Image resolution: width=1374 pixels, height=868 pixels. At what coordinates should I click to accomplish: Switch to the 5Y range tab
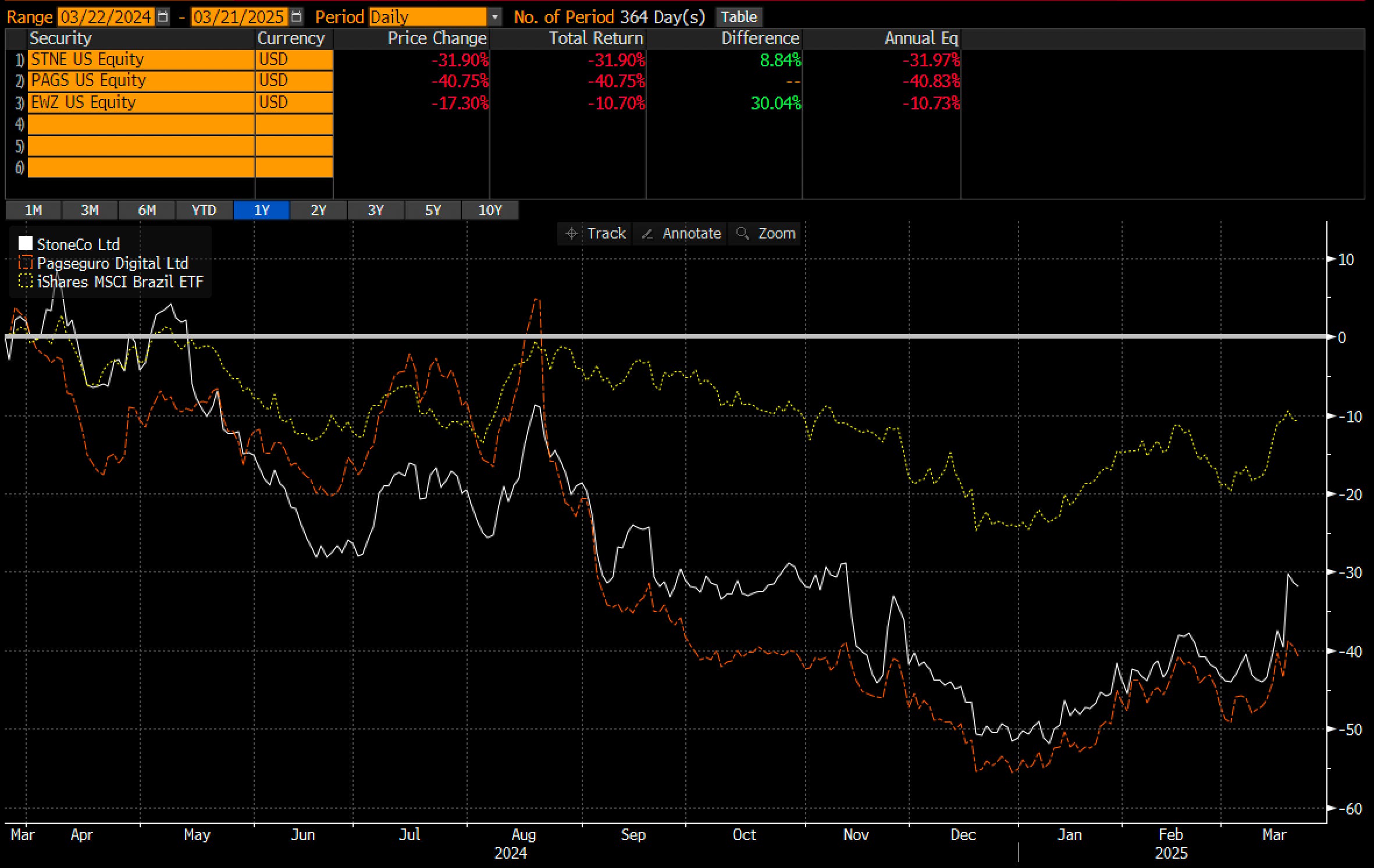(433, 210)
